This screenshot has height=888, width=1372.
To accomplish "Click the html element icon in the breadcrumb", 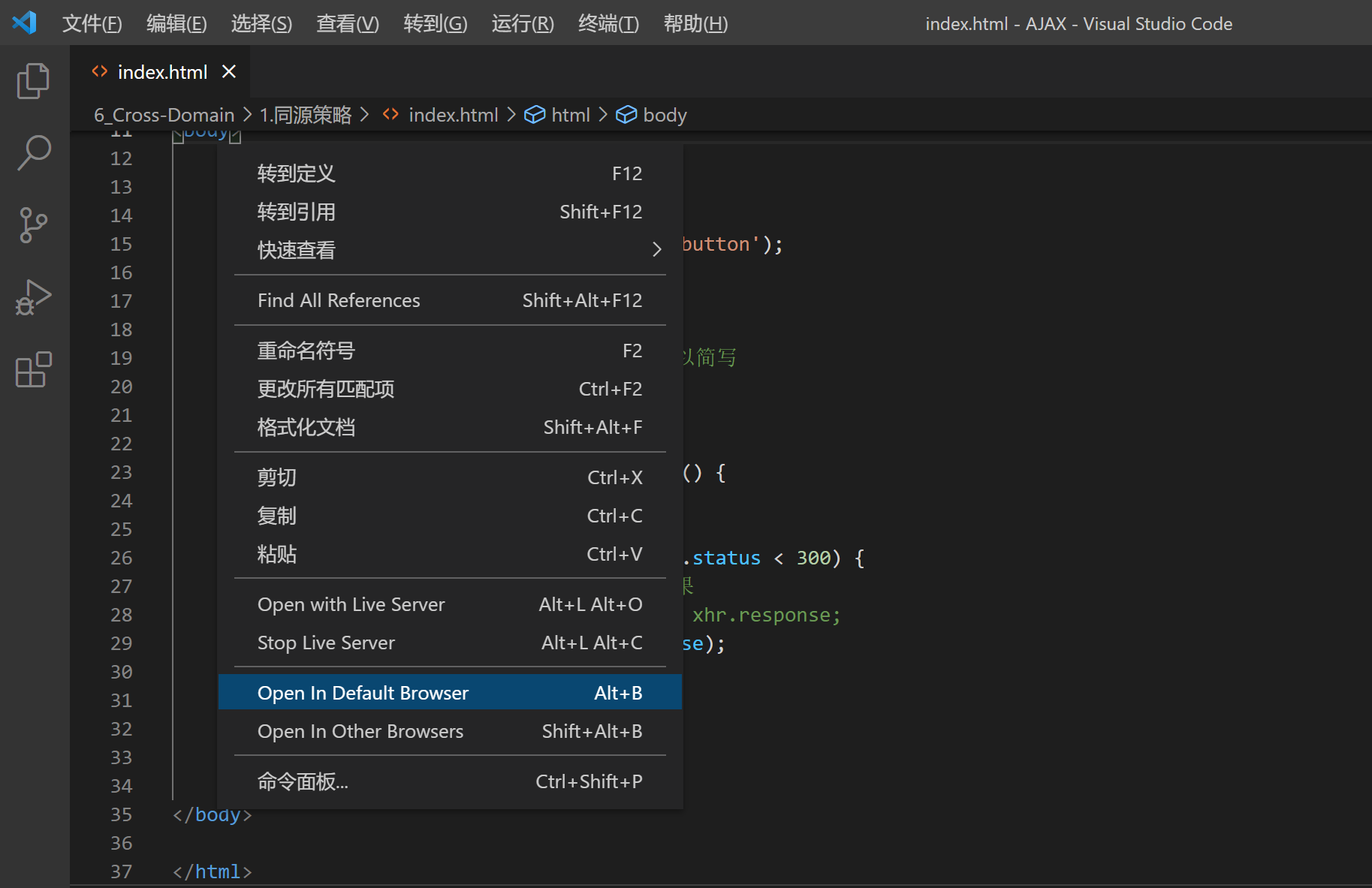I will tap(535, 114).
